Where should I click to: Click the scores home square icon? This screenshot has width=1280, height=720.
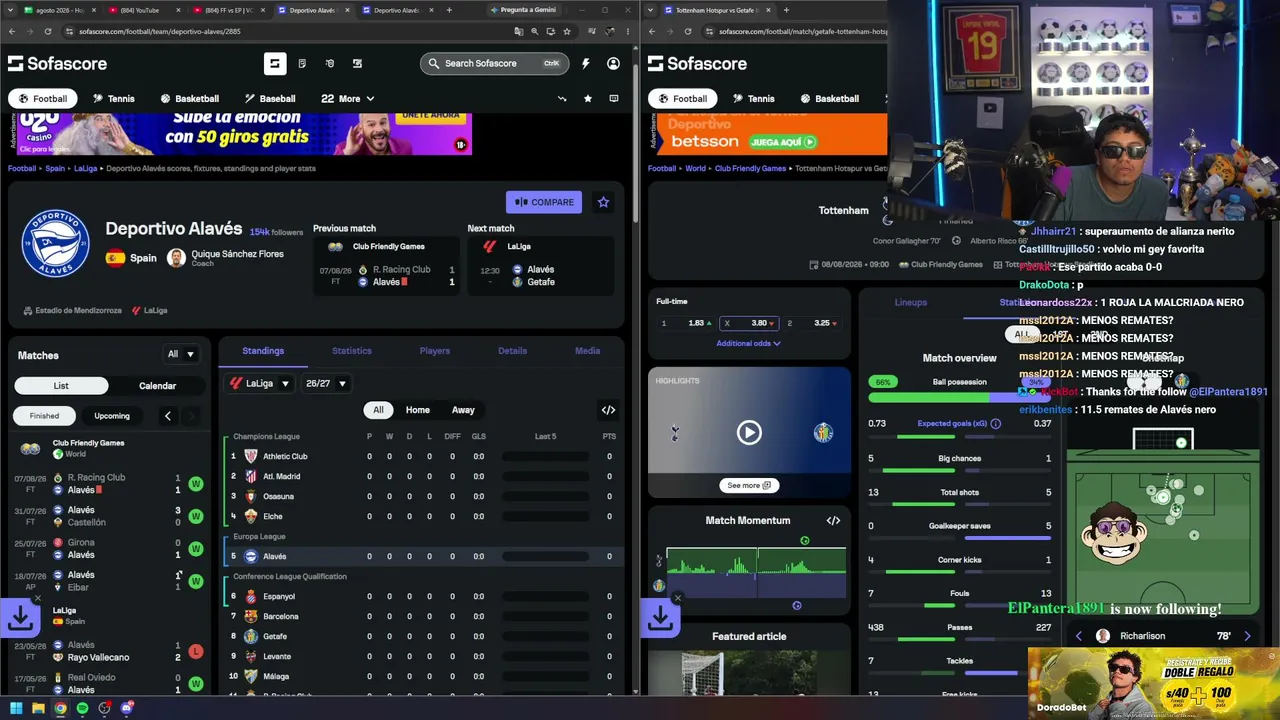275,63
